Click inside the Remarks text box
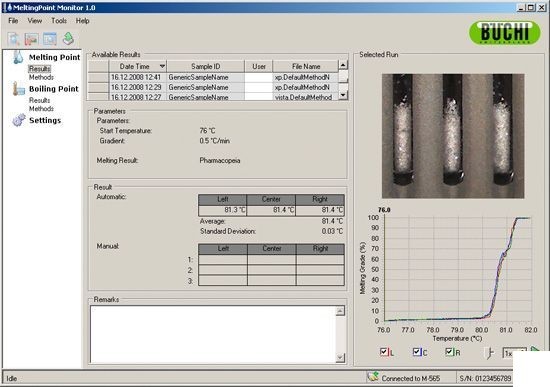The width and height of the screenshot is (550, 387). click(213, 334)
